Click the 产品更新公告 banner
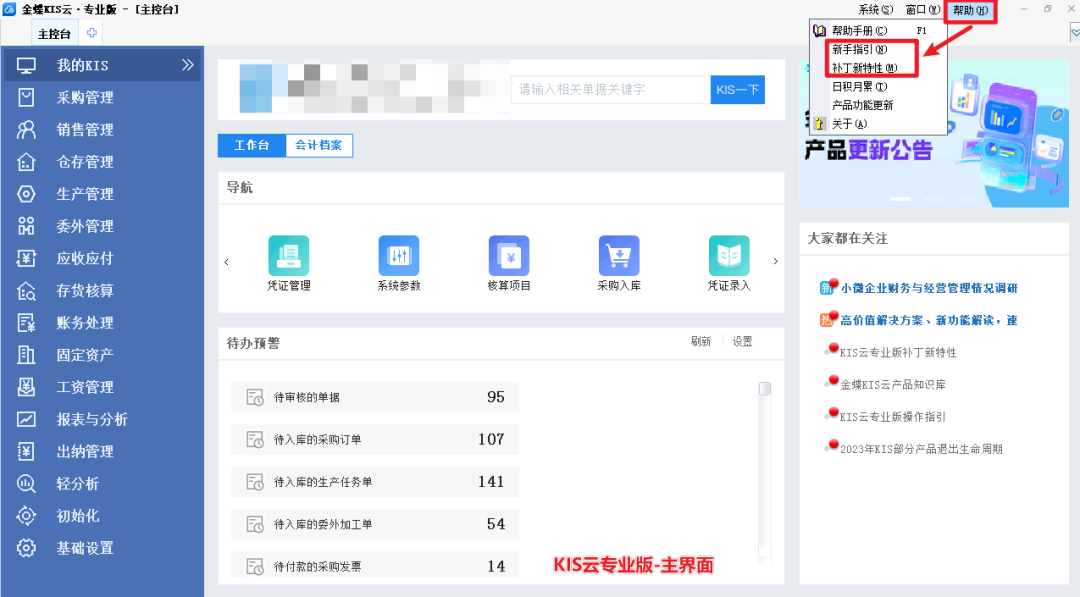This screenshot has width=1080, height=597. click(934, 134)
